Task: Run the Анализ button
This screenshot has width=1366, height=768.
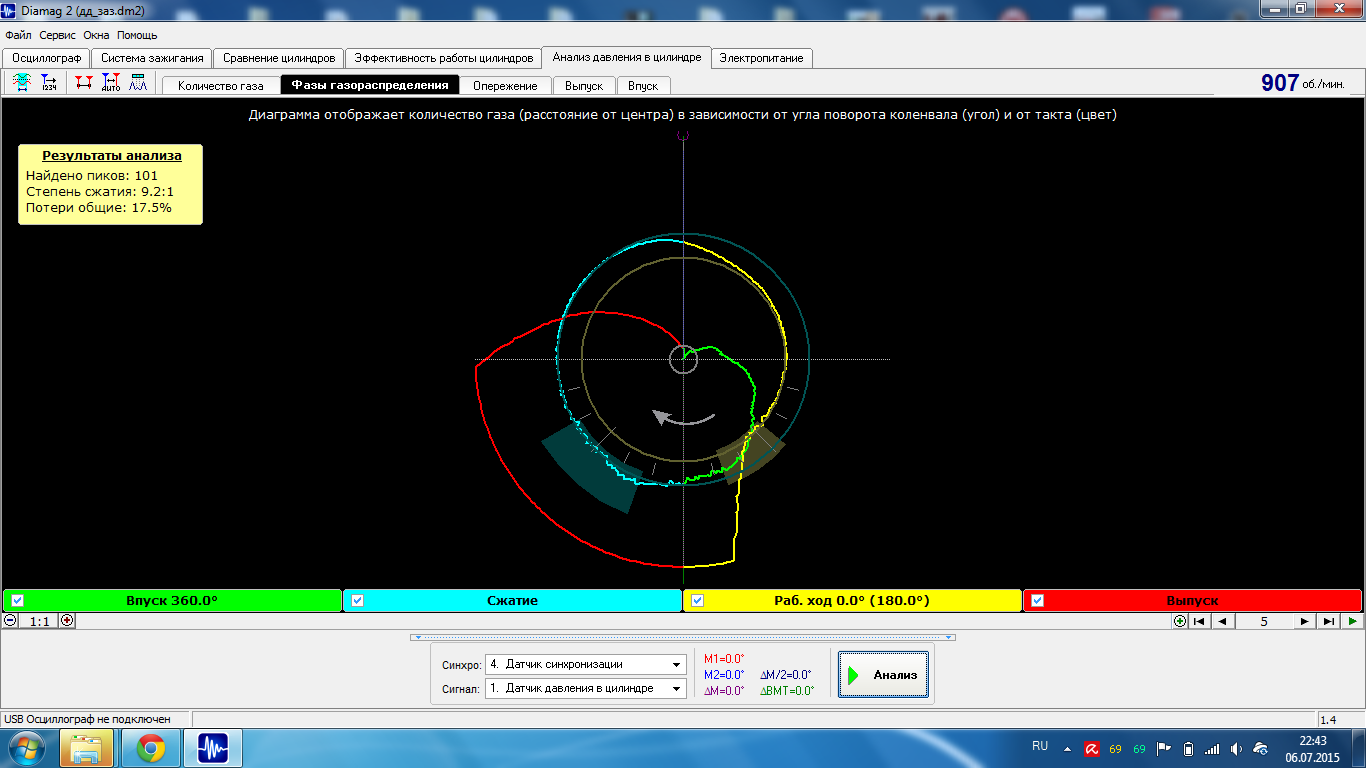Action: tap(883, 675)
